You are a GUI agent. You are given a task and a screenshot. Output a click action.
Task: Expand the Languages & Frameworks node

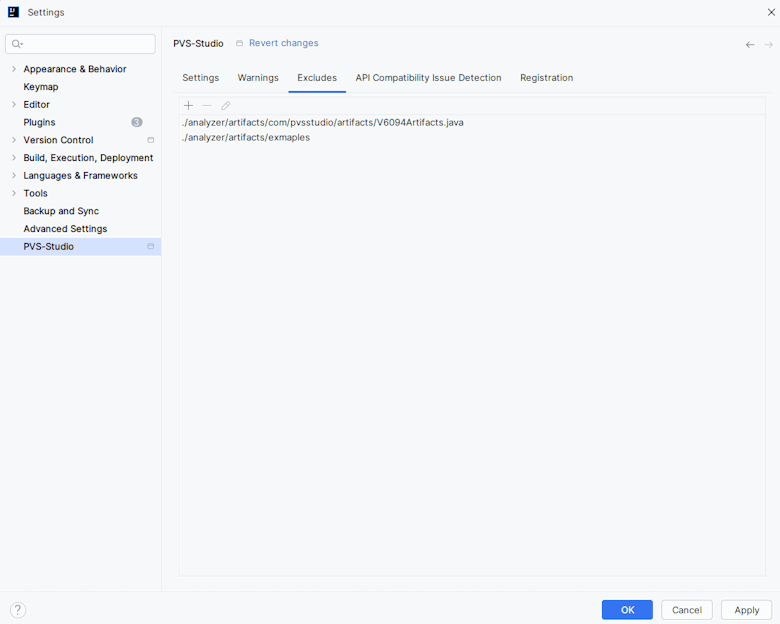(x=14, y=175)
